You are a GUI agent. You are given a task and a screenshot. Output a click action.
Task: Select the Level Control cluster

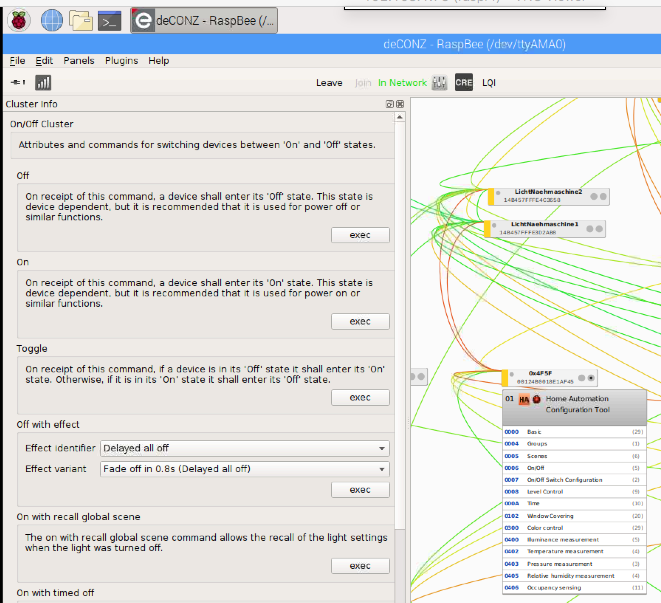point(574,492)
